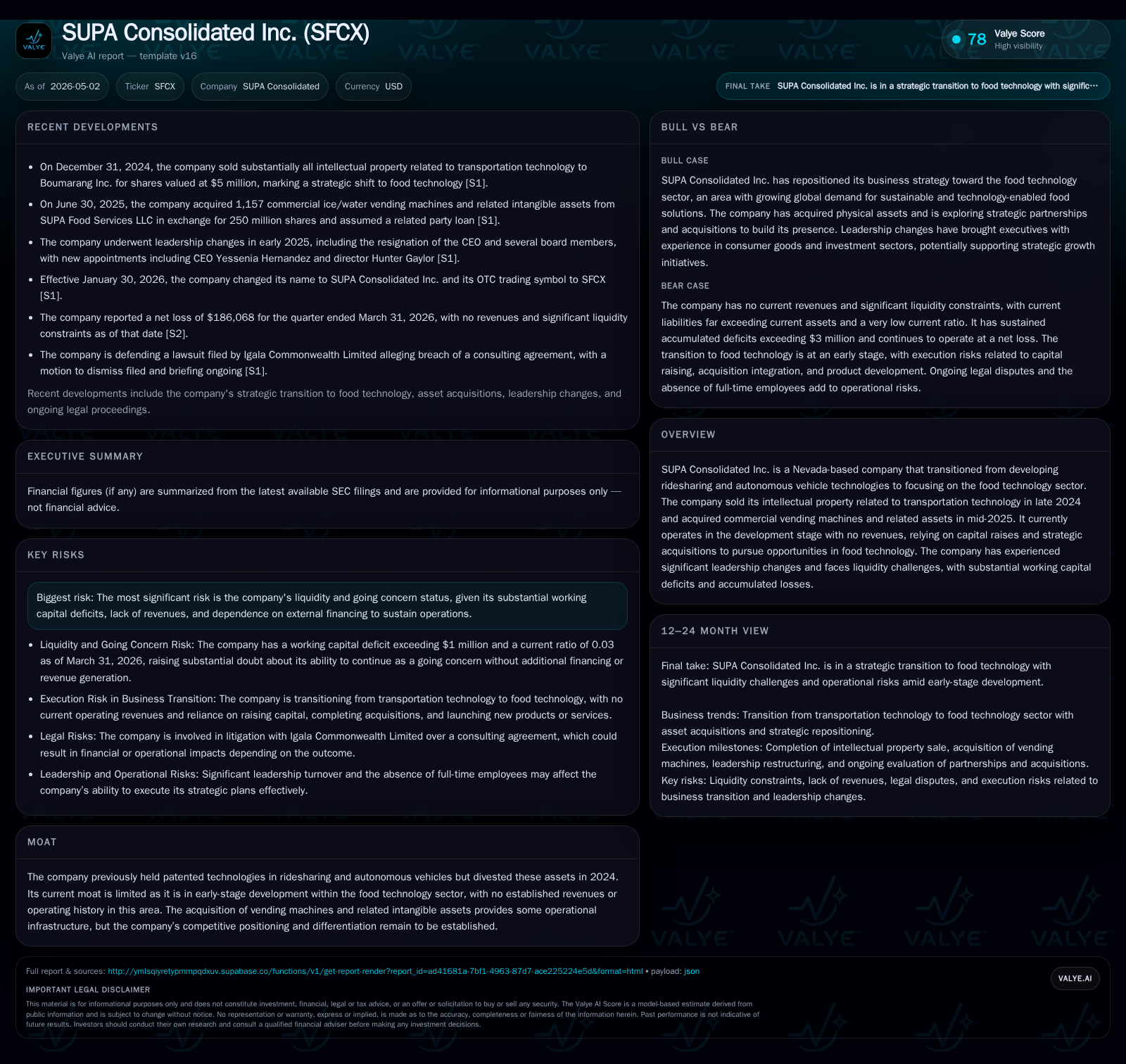Click the OVERVIEW heading
Screen dimensions: 1126x1064
(688, 435)
